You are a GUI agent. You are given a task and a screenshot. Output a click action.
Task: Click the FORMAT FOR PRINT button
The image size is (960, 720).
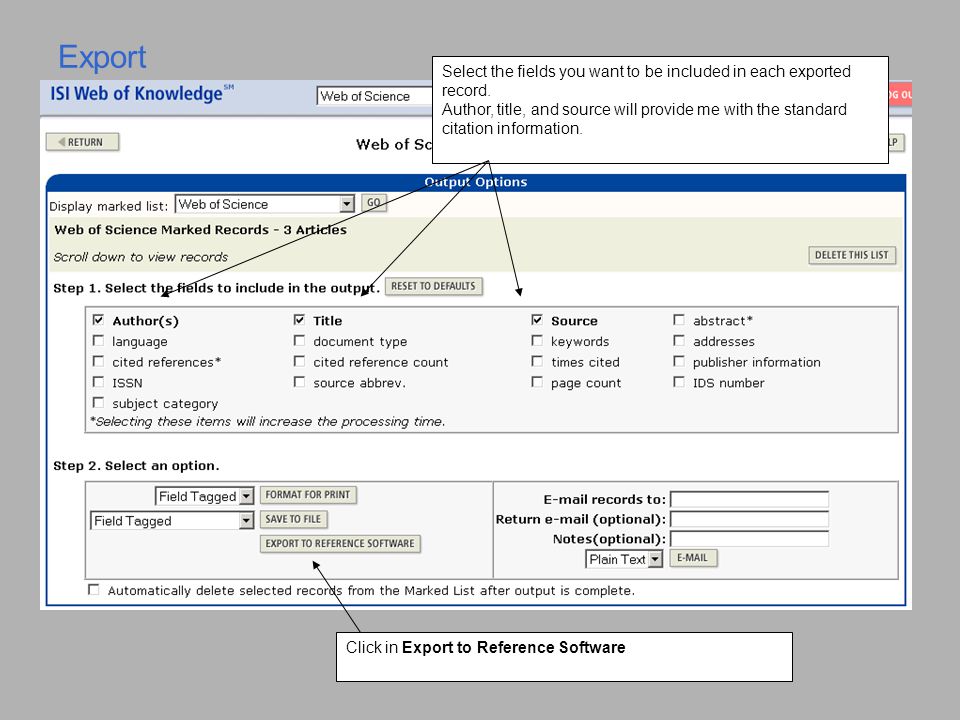coord(308,495)
